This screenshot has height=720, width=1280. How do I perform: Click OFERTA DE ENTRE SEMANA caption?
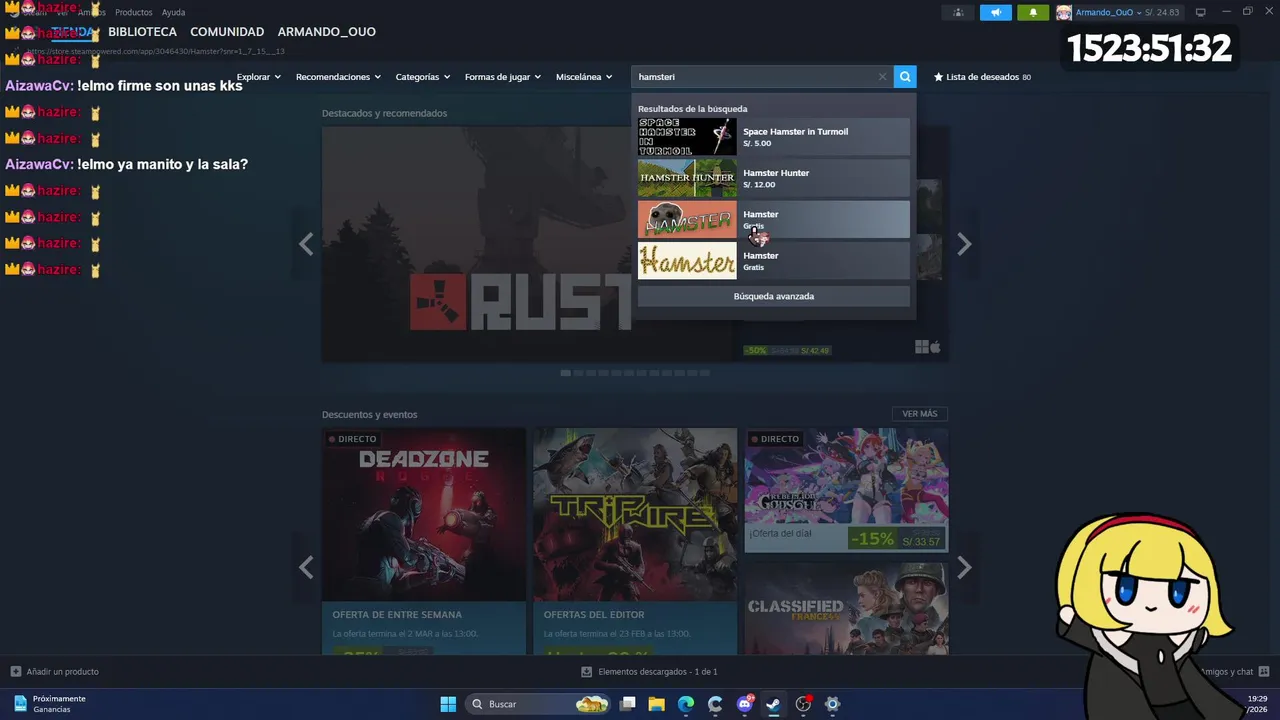tap(397, 615)
